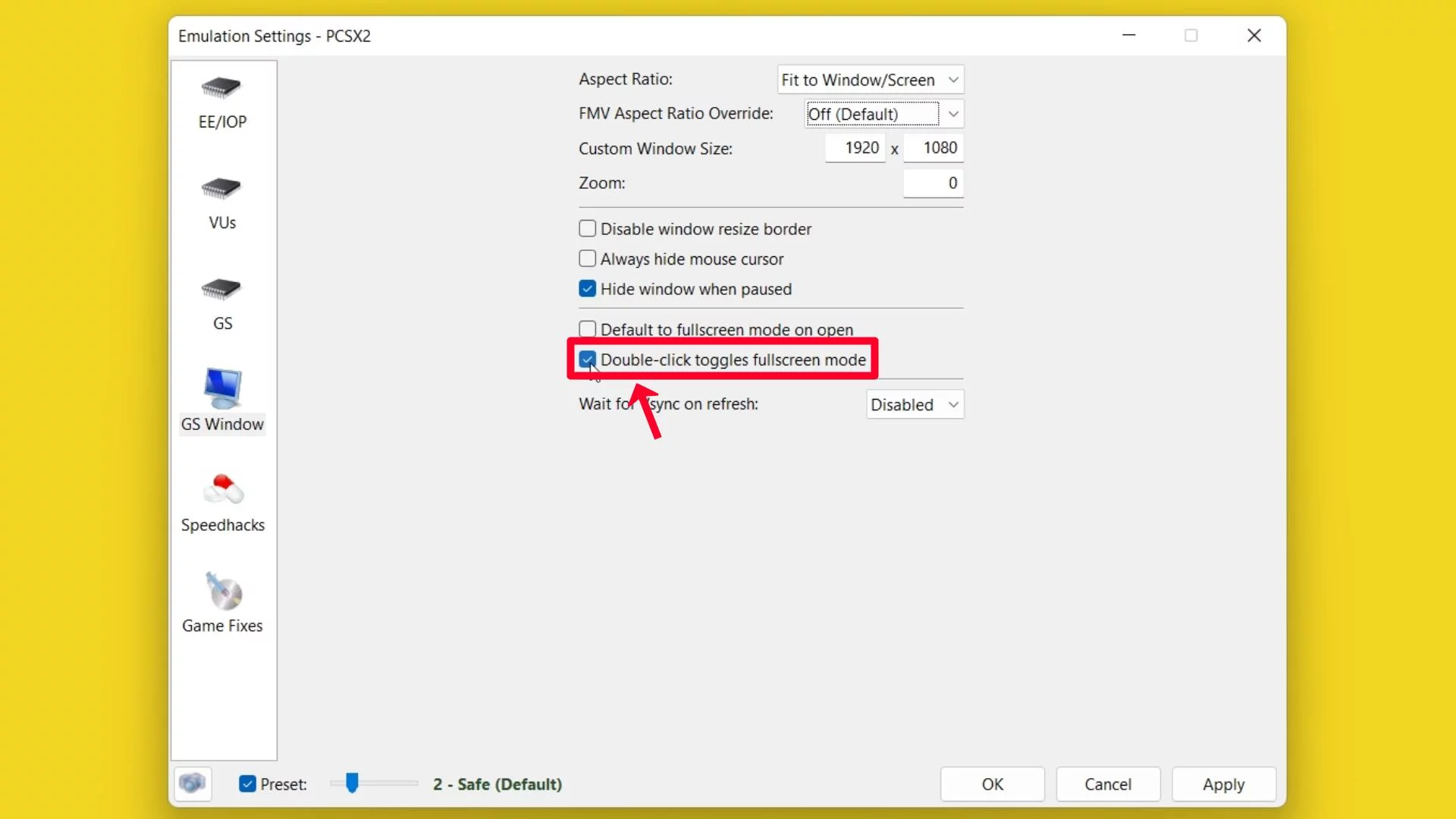Expand the Aspect Ratio dropdown
Screen dimensions: 1456x819
953,79
